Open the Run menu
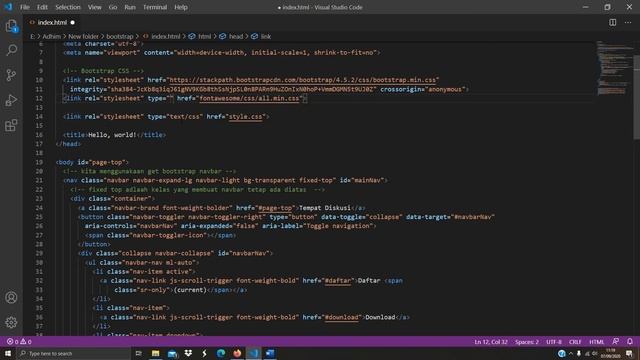Screen dimensions: 640x360 (130, 7)
